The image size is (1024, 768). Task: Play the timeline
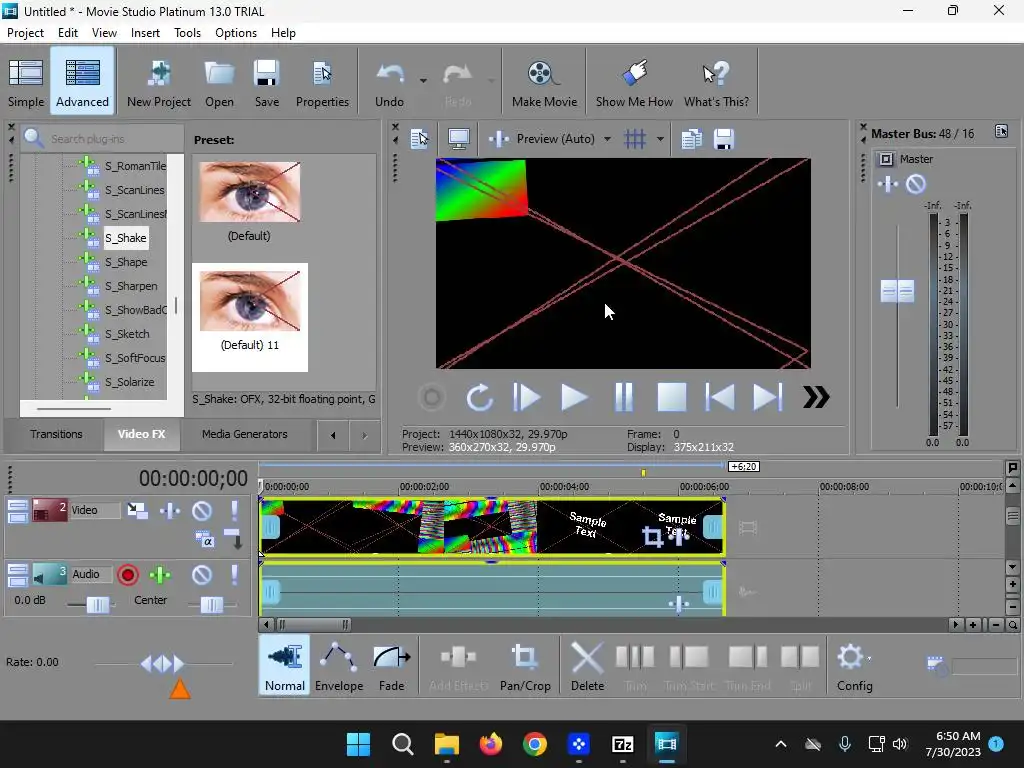(x=574, y=397)
